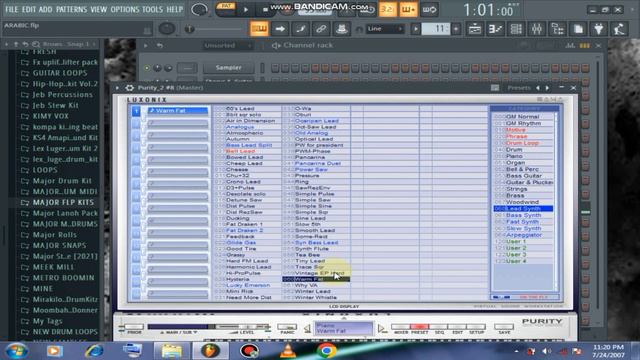This screenshot has height=360, width=640.
Task: Open the Unsorted channel filter dropdown
Action: 228,46
